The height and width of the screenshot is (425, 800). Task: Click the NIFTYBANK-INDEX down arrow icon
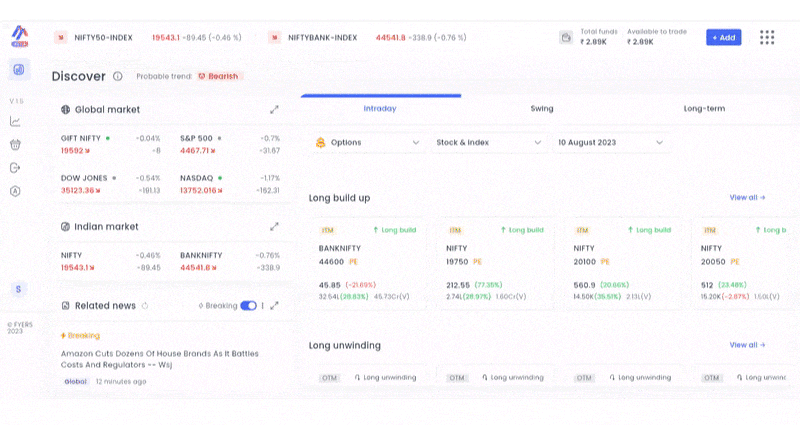[274, 37]
